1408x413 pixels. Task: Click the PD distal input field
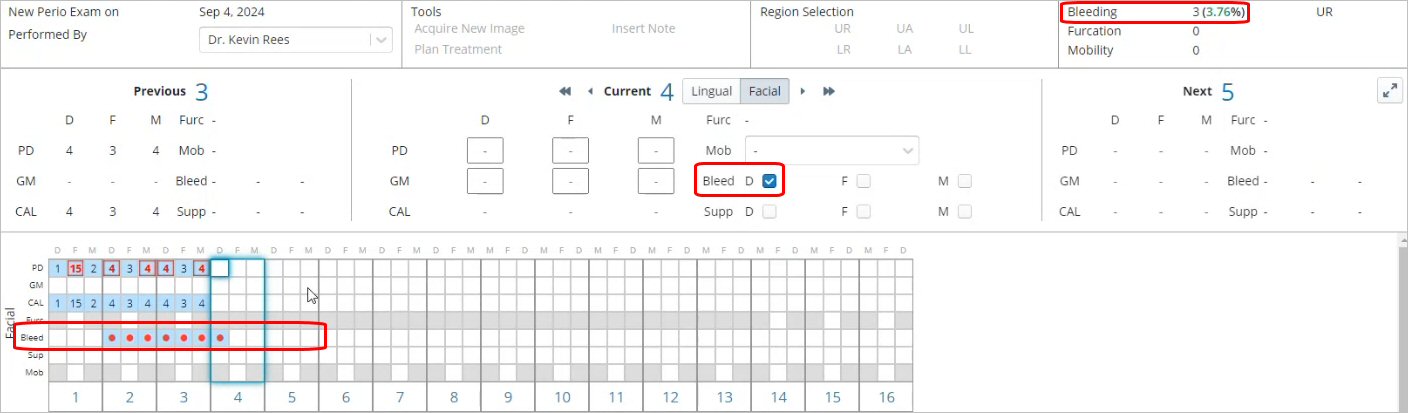click(x=485, y=151)
